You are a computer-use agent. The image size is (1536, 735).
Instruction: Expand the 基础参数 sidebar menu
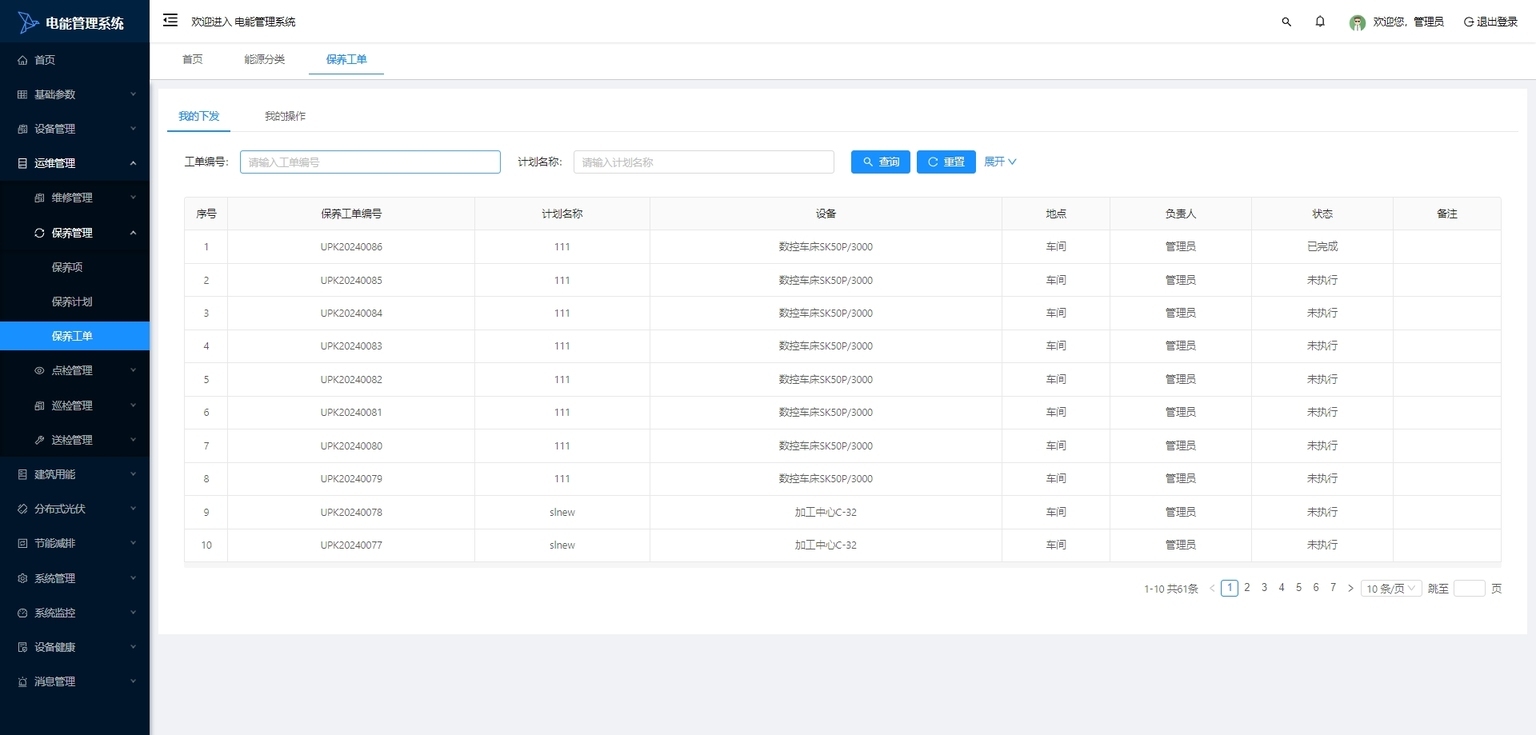click(x=75, y=94)
